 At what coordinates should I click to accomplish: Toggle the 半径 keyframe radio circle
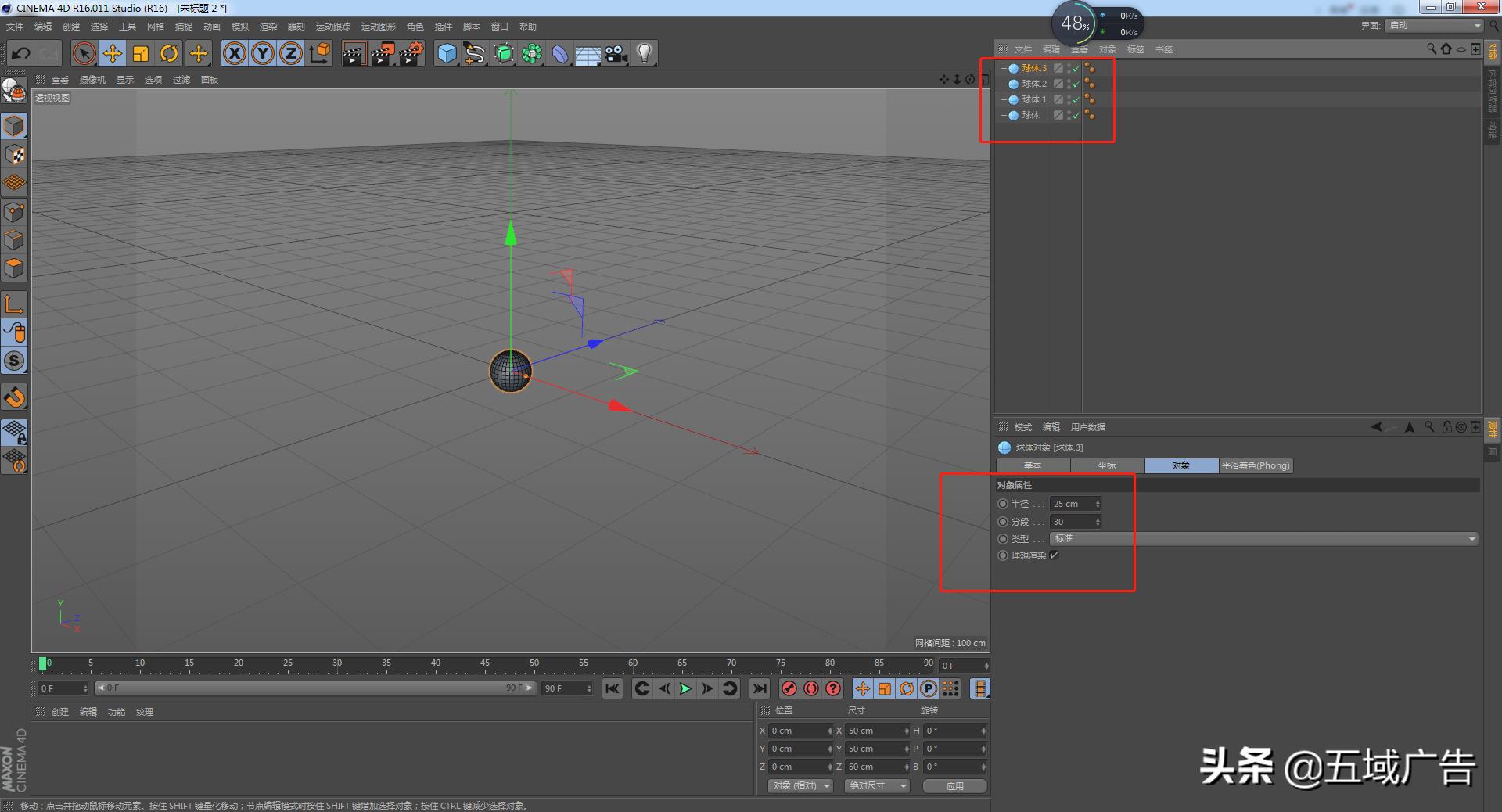1003,505
